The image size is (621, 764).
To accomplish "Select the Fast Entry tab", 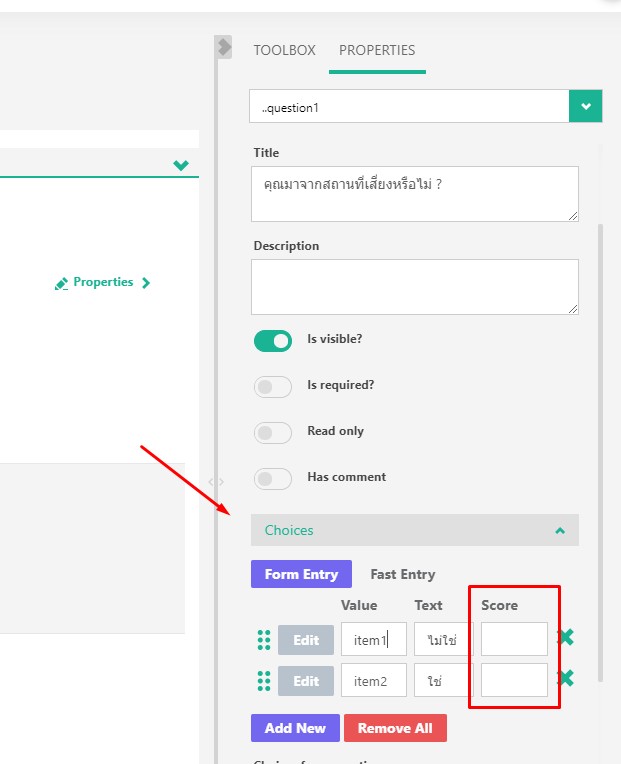I will [x=402, y=574].
